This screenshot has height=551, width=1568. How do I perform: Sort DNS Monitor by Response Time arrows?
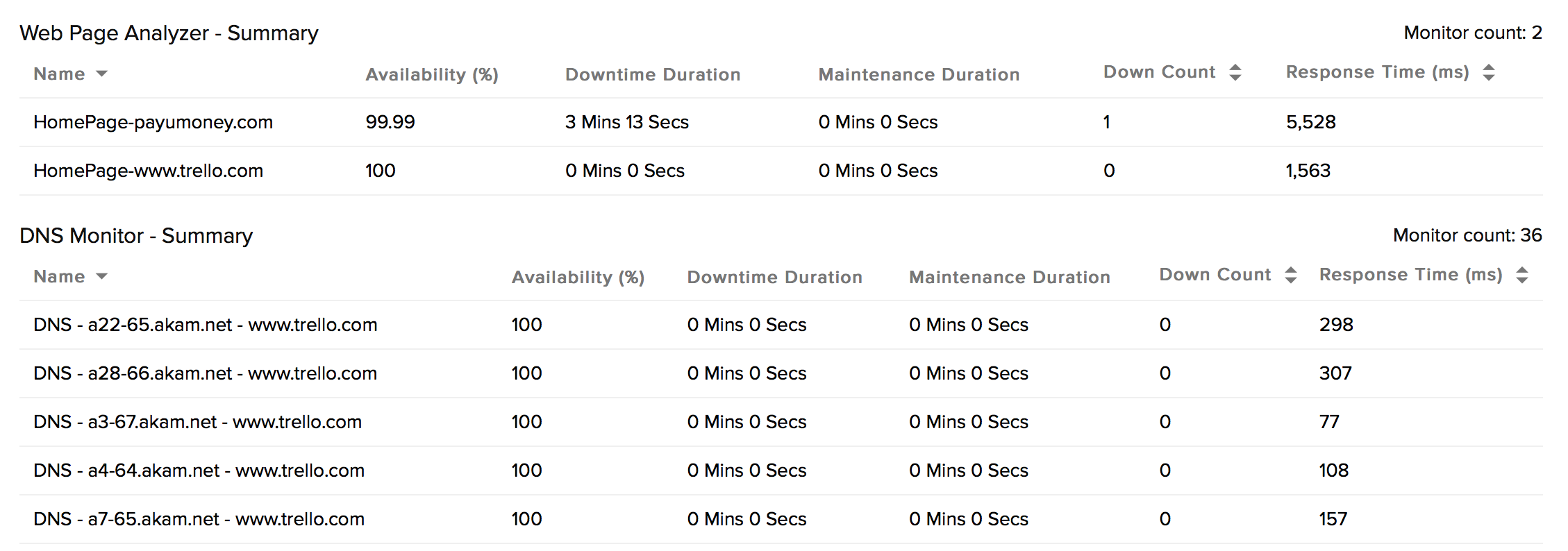1521,275
